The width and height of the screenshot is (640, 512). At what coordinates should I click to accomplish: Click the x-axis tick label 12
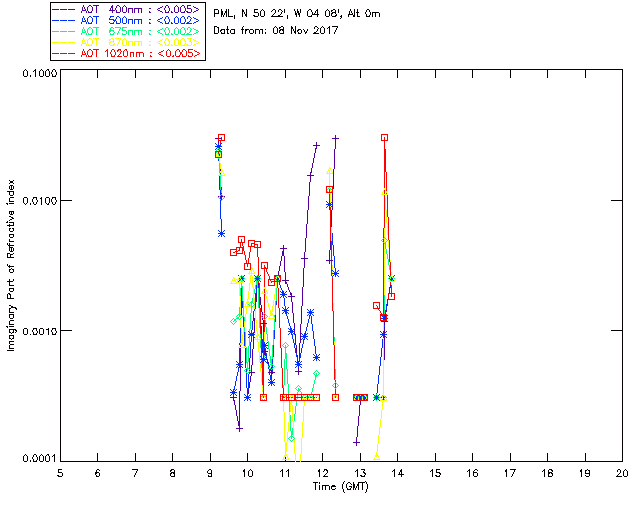pos(322,471)
